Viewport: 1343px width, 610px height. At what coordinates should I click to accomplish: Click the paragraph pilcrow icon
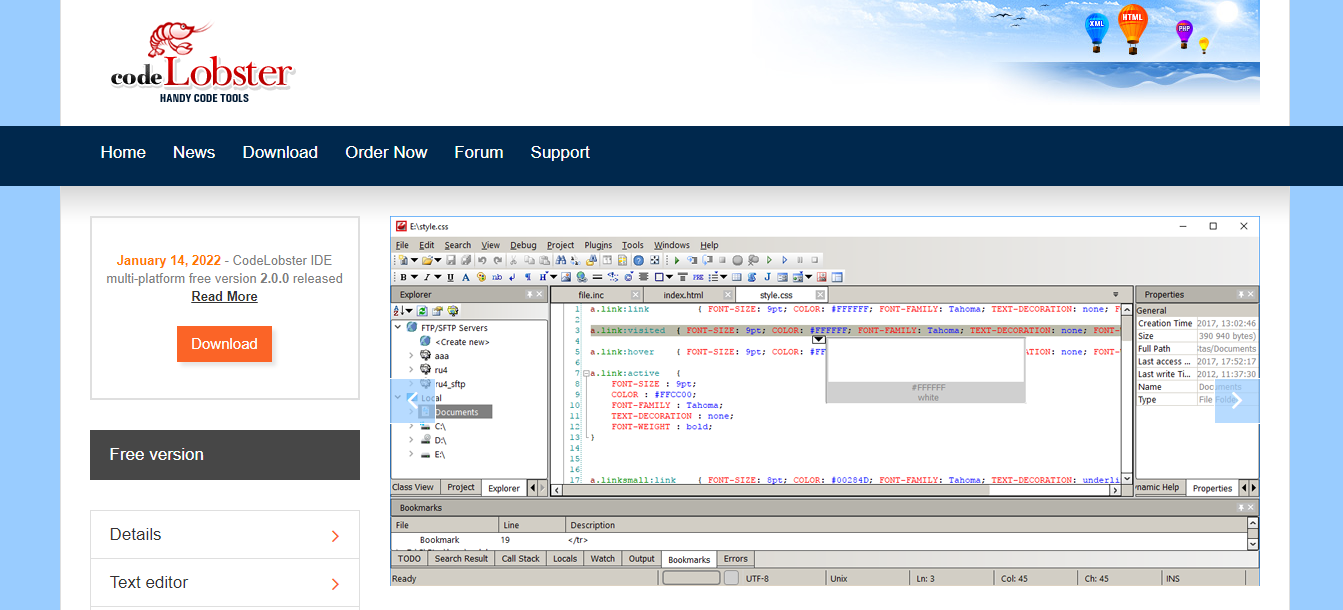(x=527, y=277)
